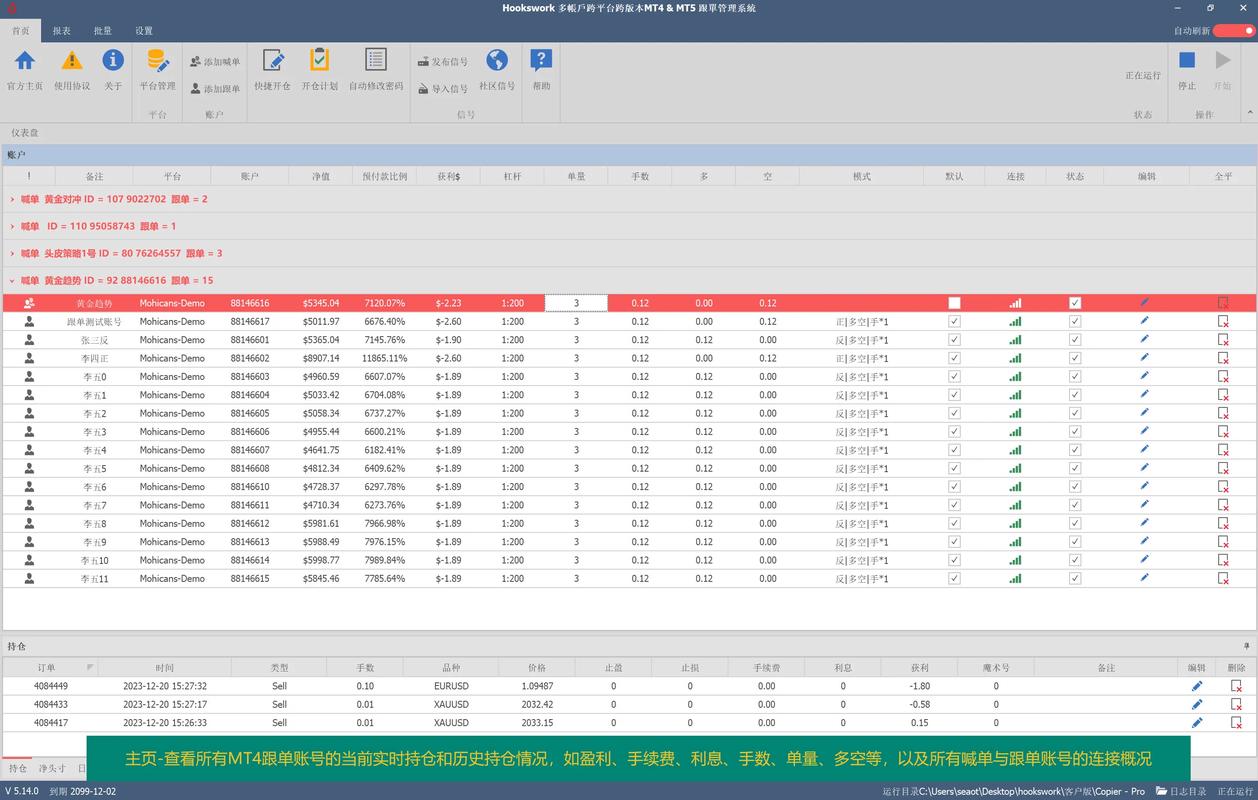
Task: Edit the 跟单测试账号 account with pencil icon
Action: (x=1145, y=320)
